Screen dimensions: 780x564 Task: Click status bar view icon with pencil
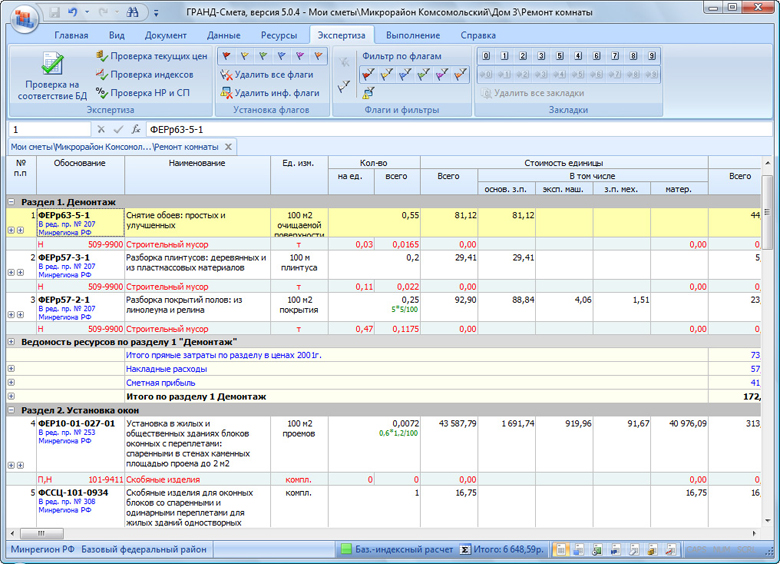(634, 550)
